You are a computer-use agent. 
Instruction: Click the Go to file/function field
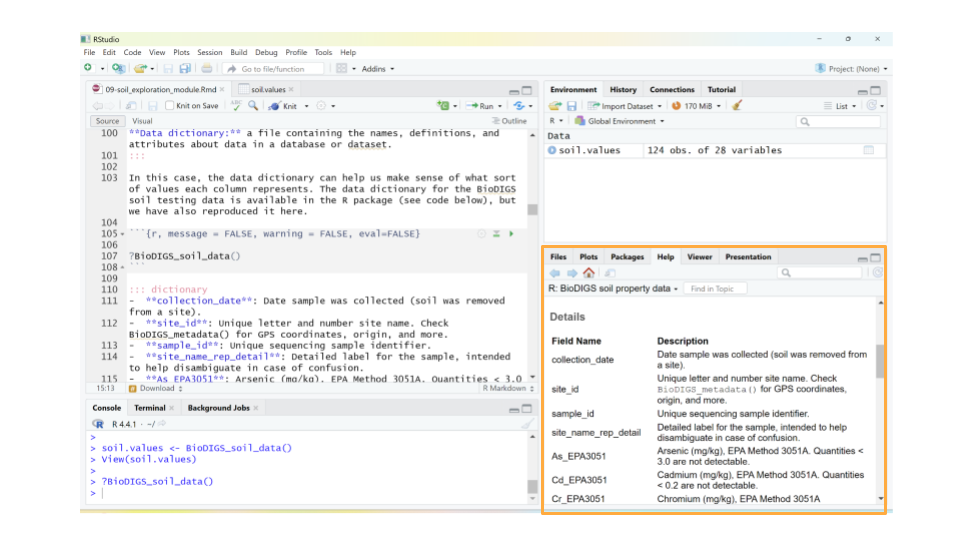(x=272, y=69)
